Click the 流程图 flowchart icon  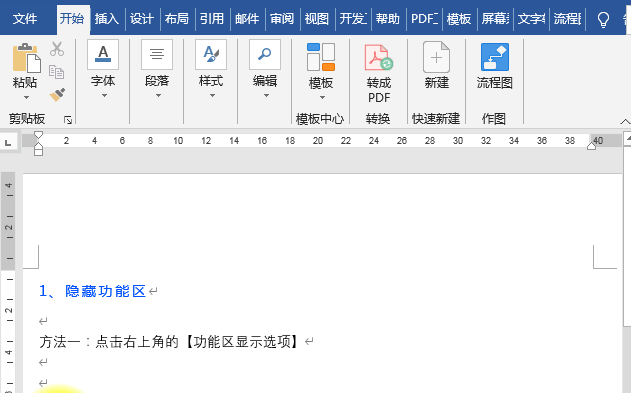[x=495, y=57]
